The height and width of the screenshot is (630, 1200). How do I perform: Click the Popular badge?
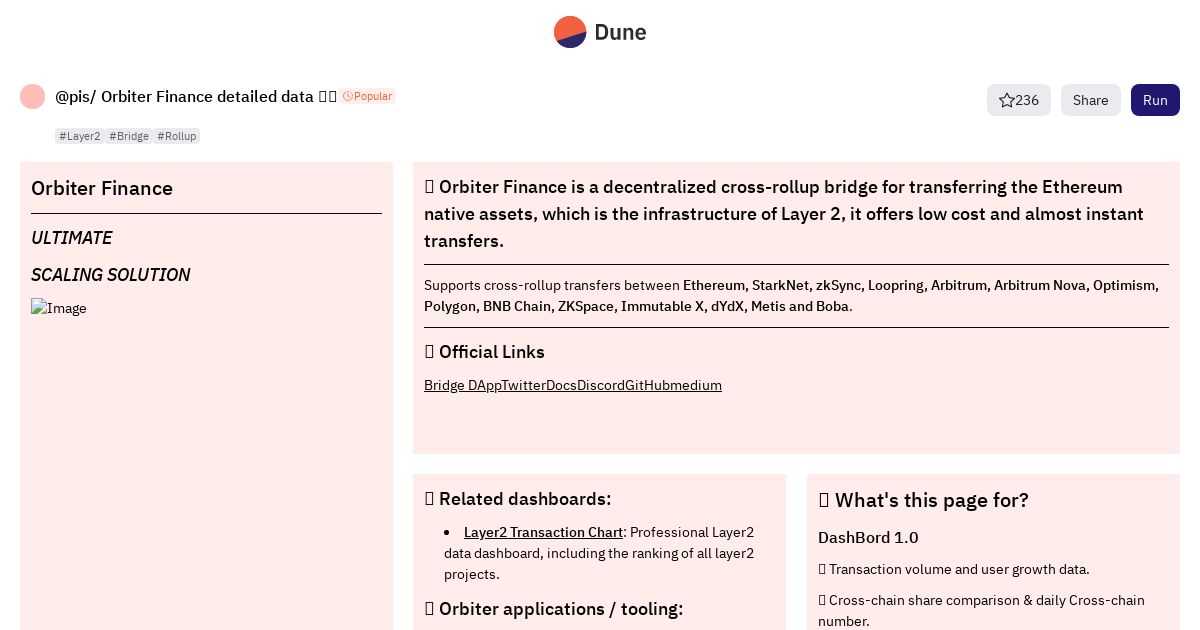click(x=367, y=96)
